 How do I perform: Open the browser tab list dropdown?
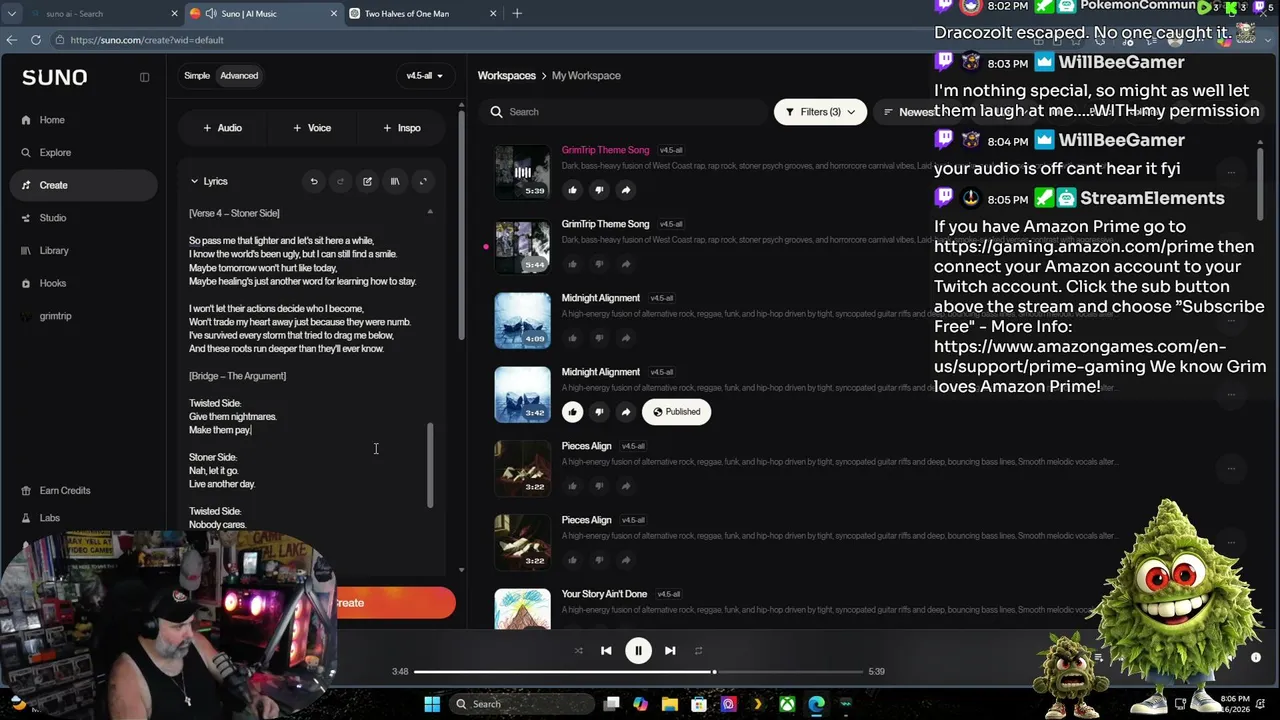(11, 13)
